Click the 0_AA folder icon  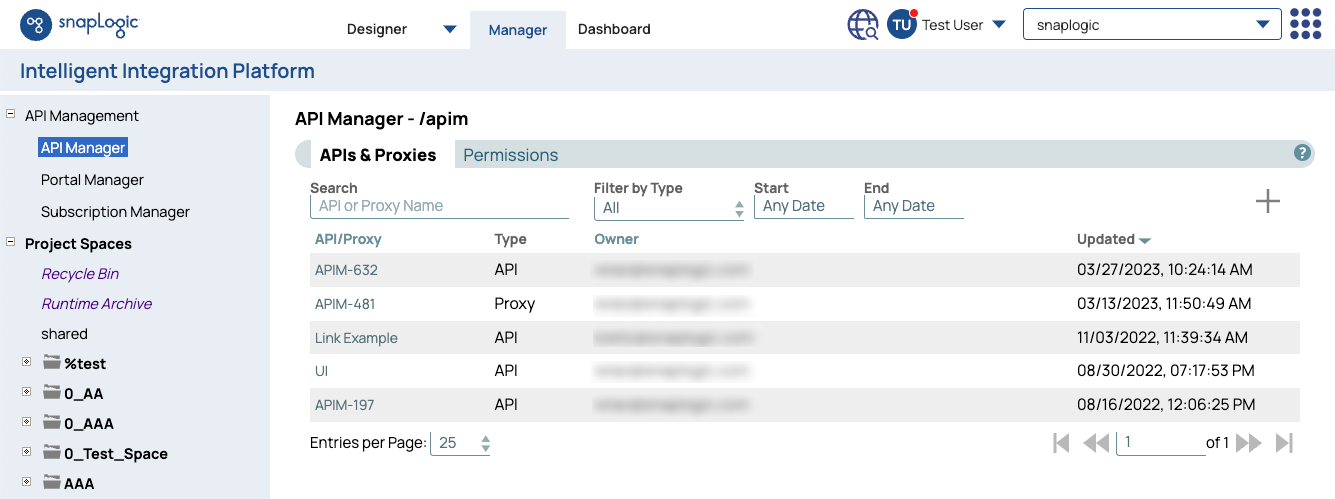coord(52,393)
